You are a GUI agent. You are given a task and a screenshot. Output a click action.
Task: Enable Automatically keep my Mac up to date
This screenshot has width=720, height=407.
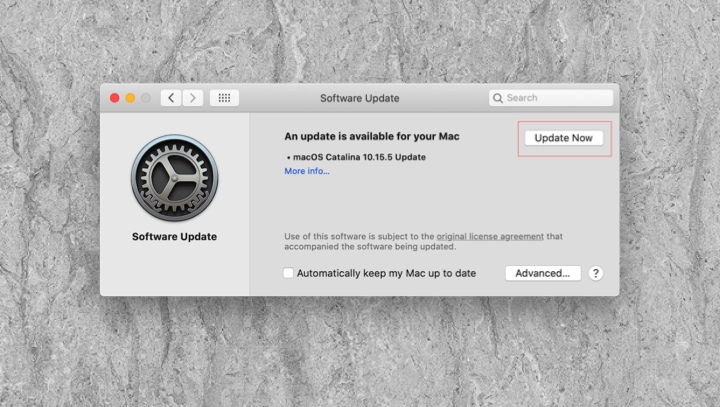coord(288,273)
